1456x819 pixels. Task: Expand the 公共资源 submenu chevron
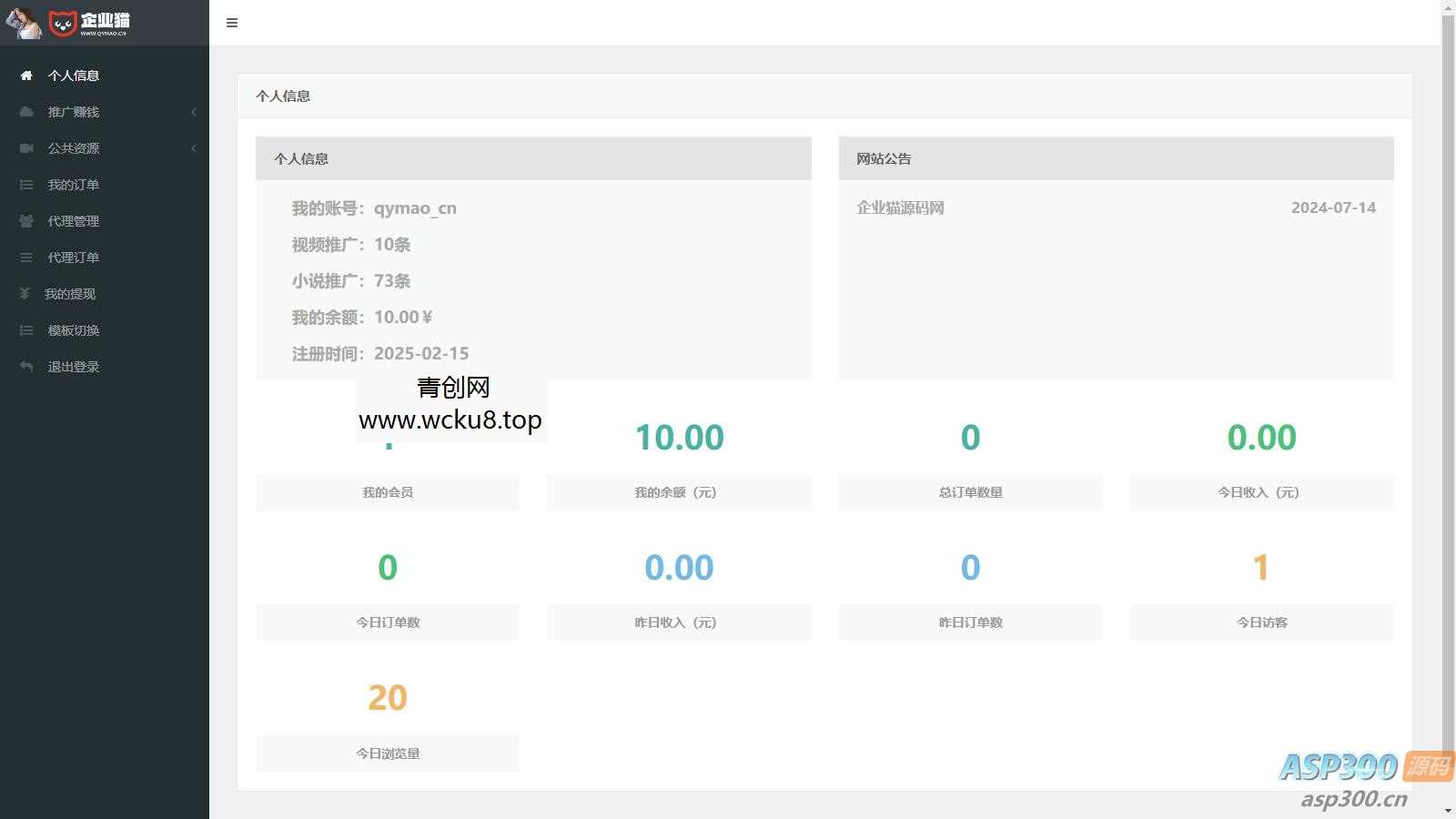pos(193,148)
